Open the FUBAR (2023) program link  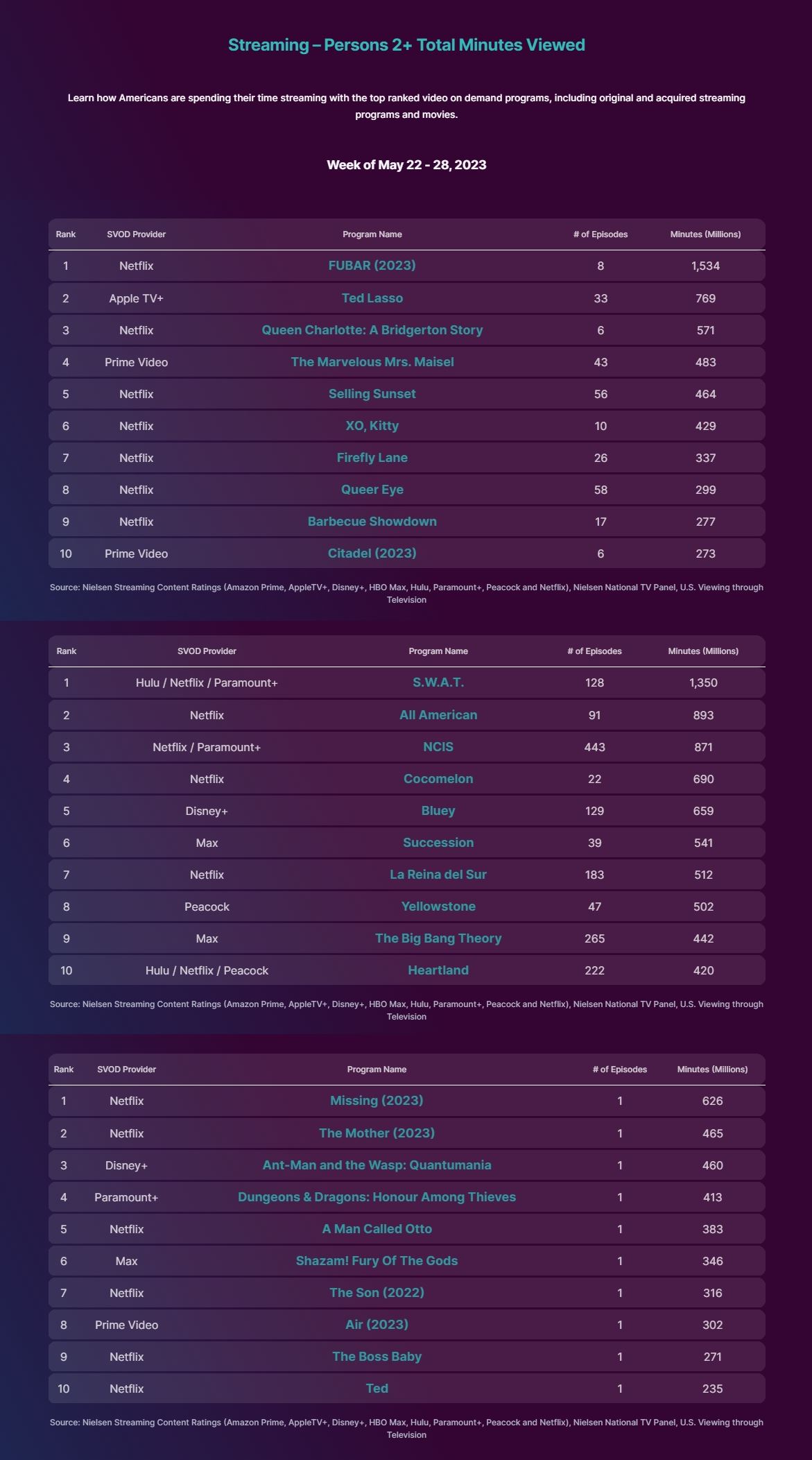(372, 266)
